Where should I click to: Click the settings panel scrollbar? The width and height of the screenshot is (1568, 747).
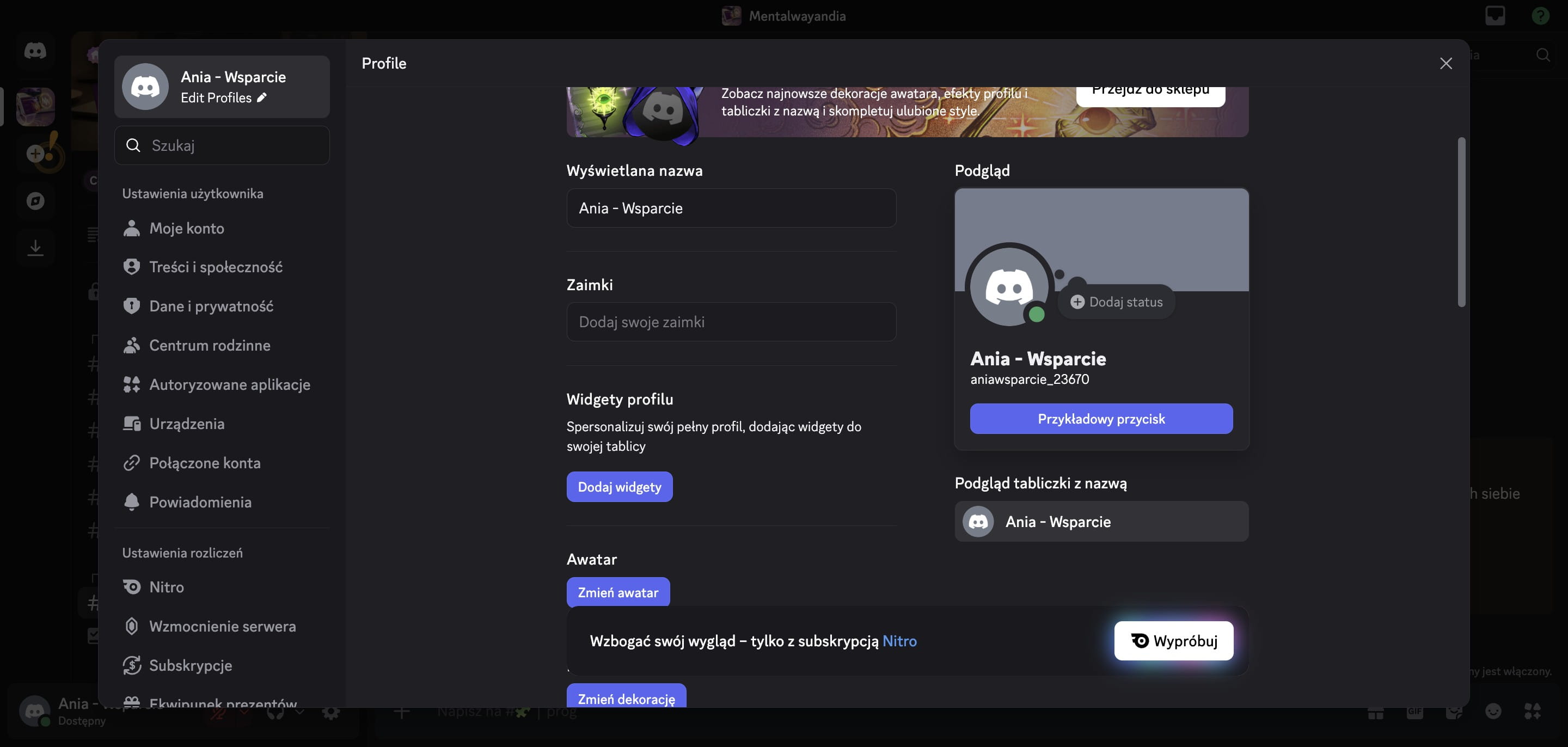point(1461,222)
